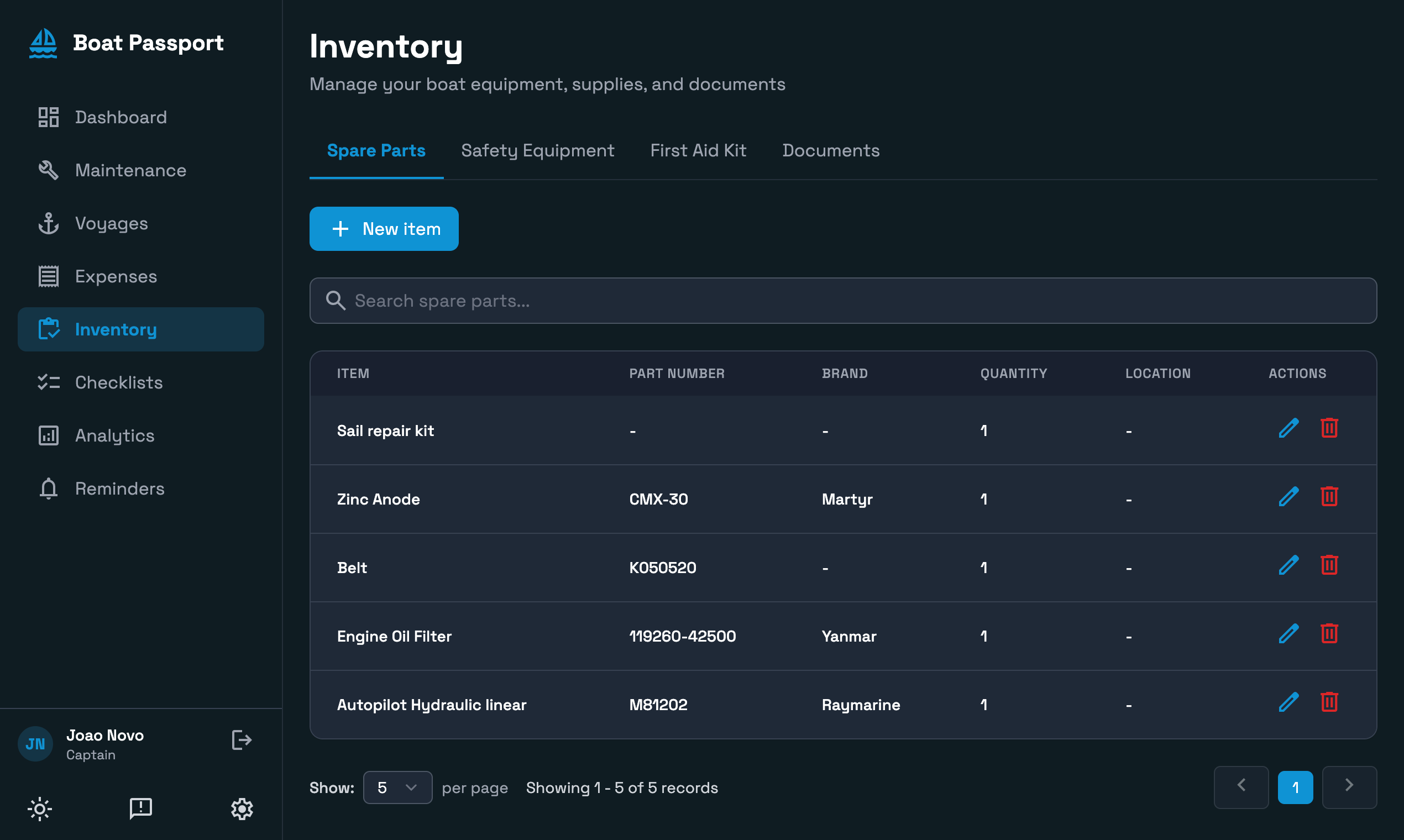Screen dimensions: 1404x840
Task: Select page 1 in pagination
Action: (1295, 788)
